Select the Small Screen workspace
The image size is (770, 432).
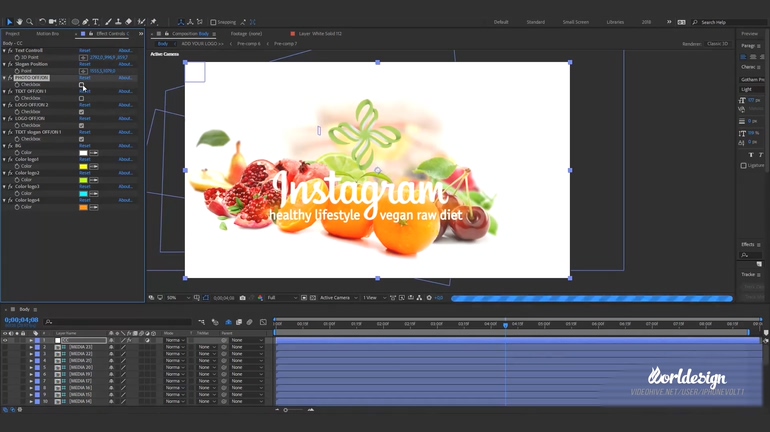(x=576, y=22)
